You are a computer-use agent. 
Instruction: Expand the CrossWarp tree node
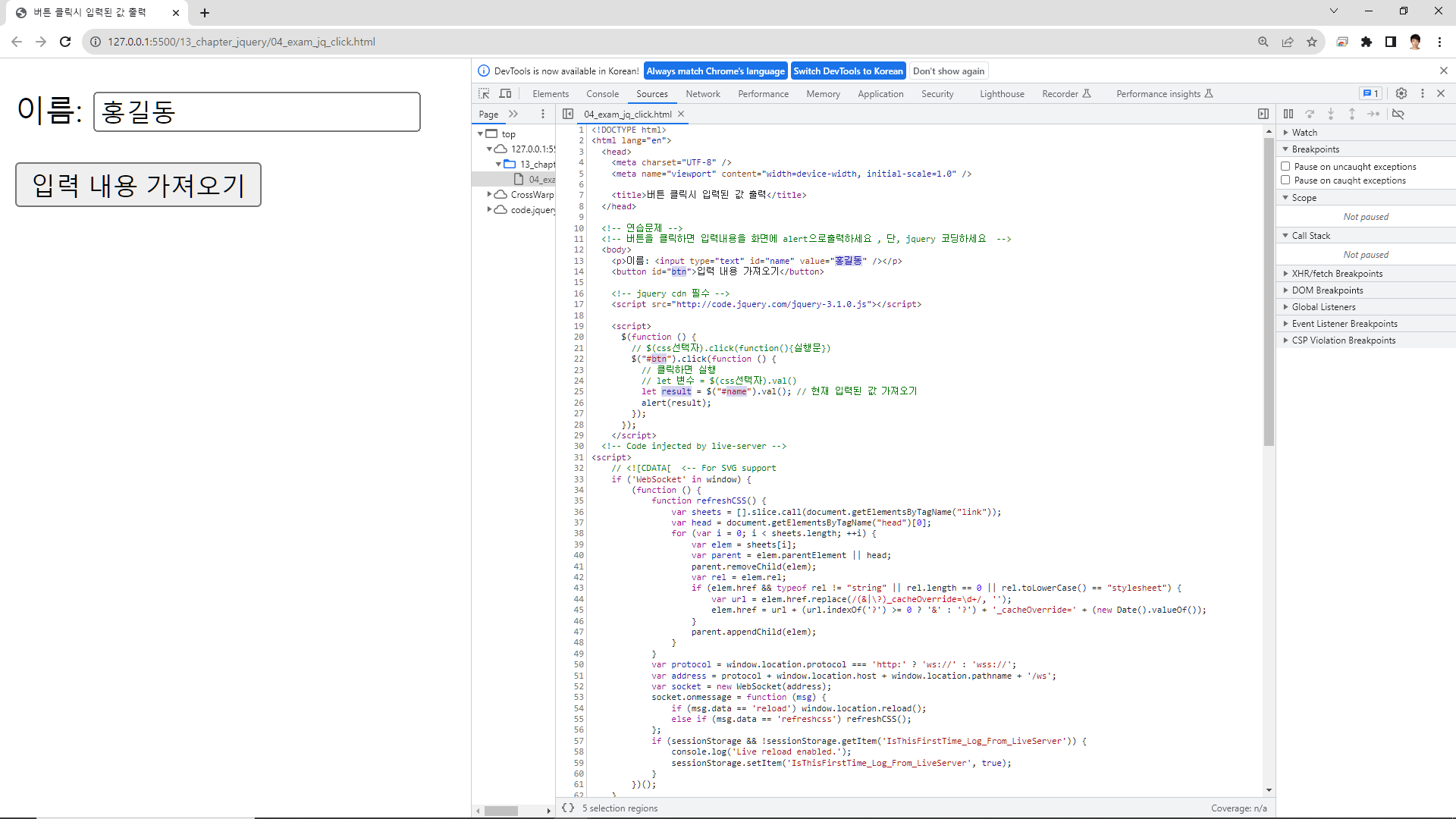(489, 195)
